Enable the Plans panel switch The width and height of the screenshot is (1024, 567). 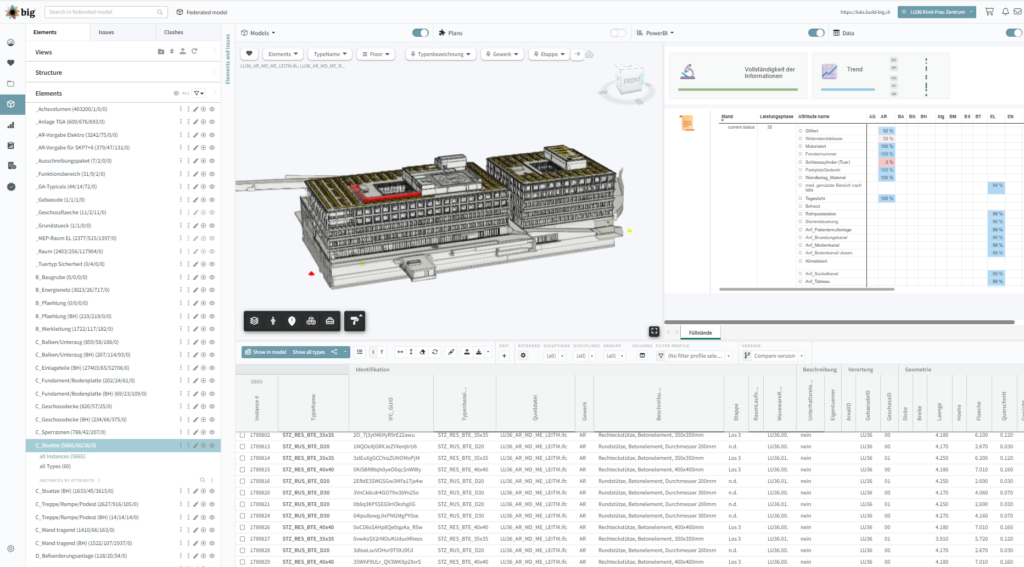click(618, 32)
